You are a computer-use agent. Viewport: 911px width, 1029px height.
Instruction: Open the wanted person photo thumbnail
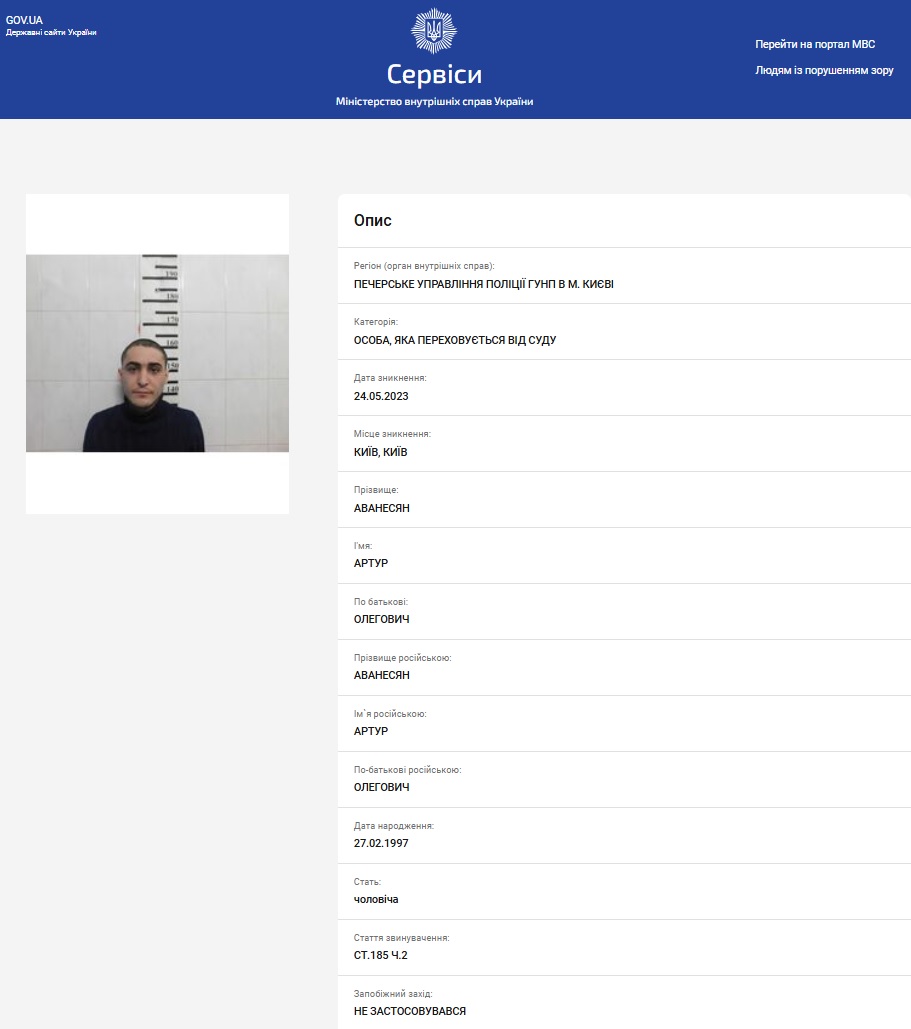click(157, 353)
